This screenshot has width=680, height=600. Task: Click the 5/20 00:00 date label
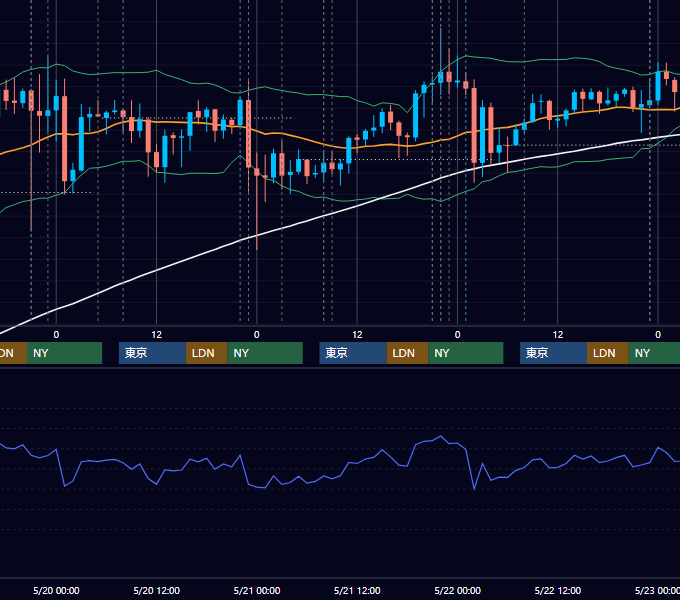coord(56,590)
